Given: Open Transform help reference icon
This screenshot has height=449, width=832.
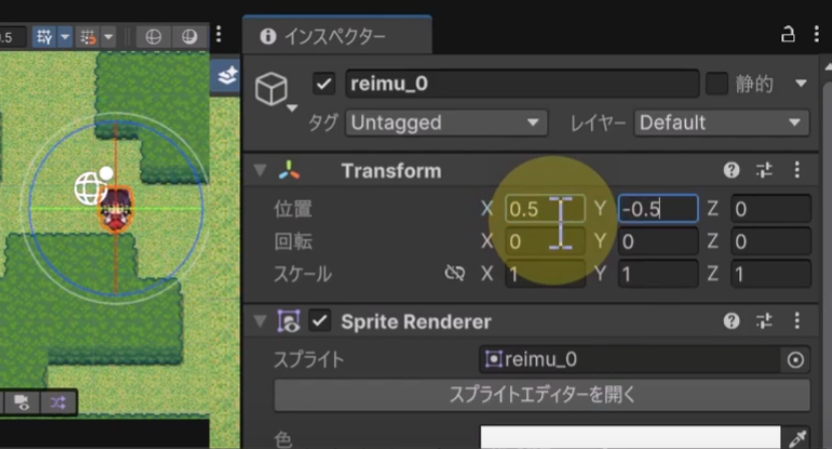Looking at the screenshot, I should [x=731, y=170].
